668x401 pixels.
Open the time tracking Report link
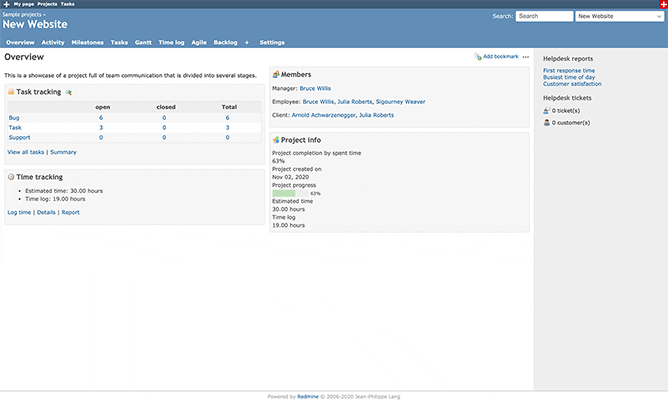[70, 212]
